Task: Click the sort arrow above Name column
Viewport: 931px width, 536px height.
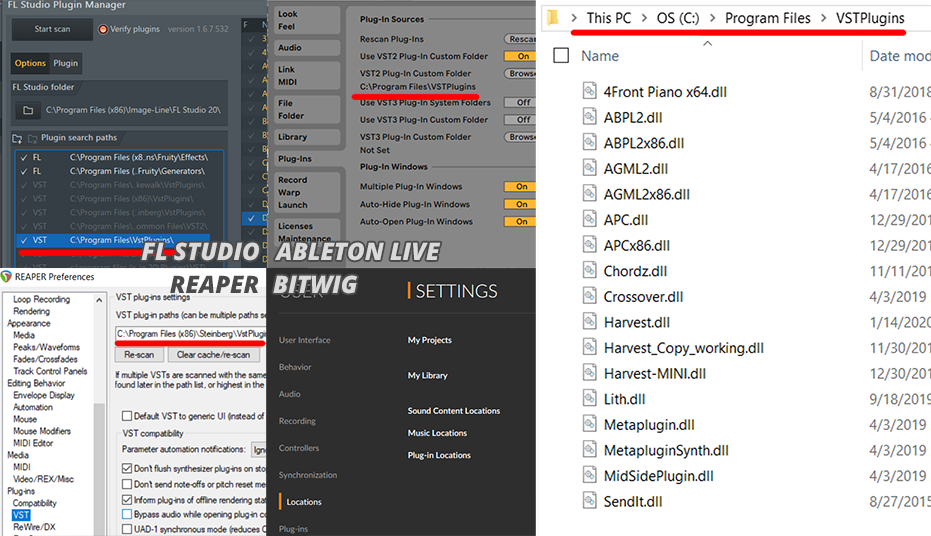Action: [x=707, y=43]
